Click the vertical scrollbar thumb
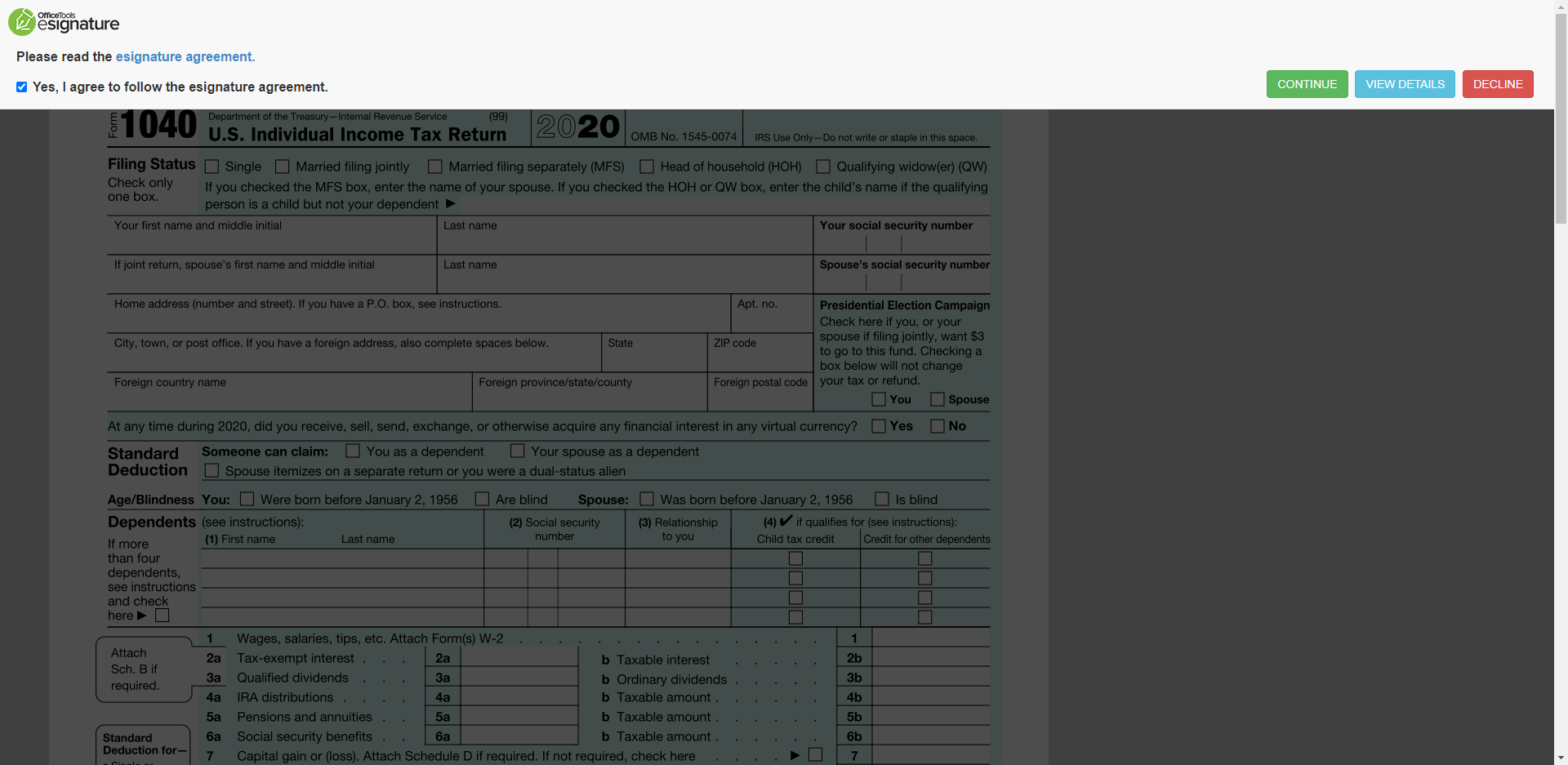1568x765 pixels. 1561,118
